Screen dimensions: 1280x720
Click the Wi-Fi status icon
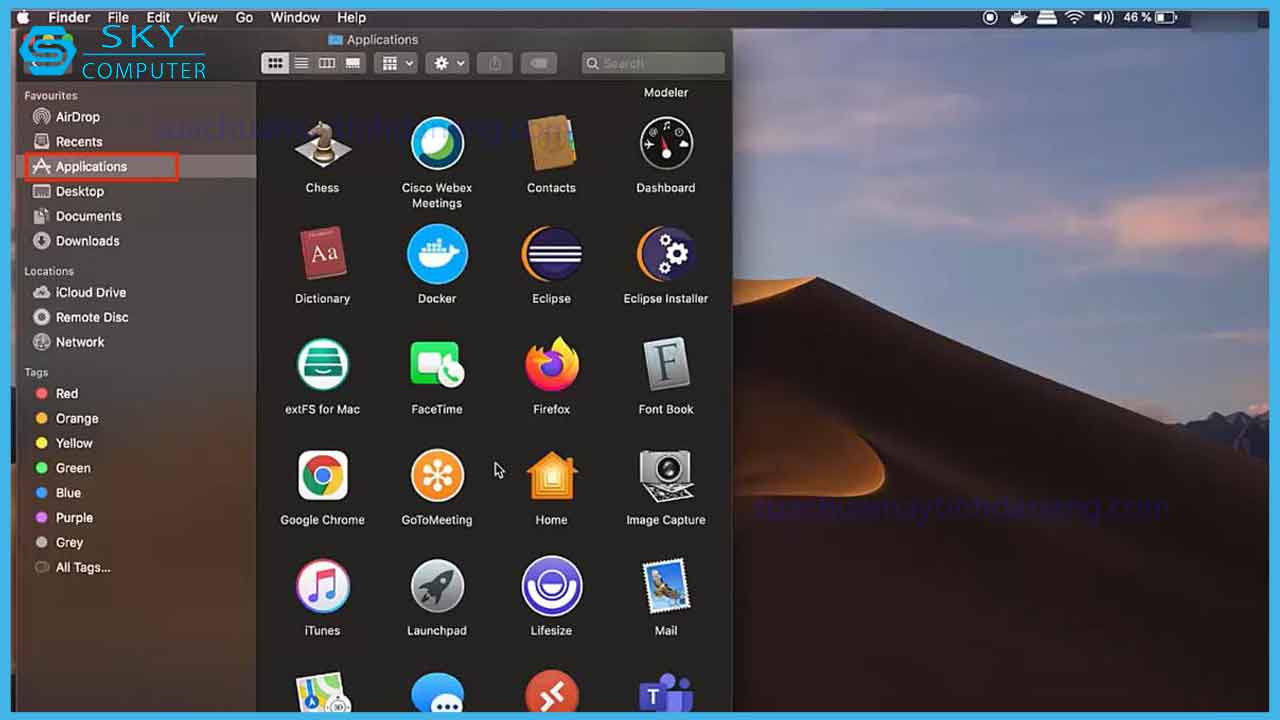[1075, 18]
